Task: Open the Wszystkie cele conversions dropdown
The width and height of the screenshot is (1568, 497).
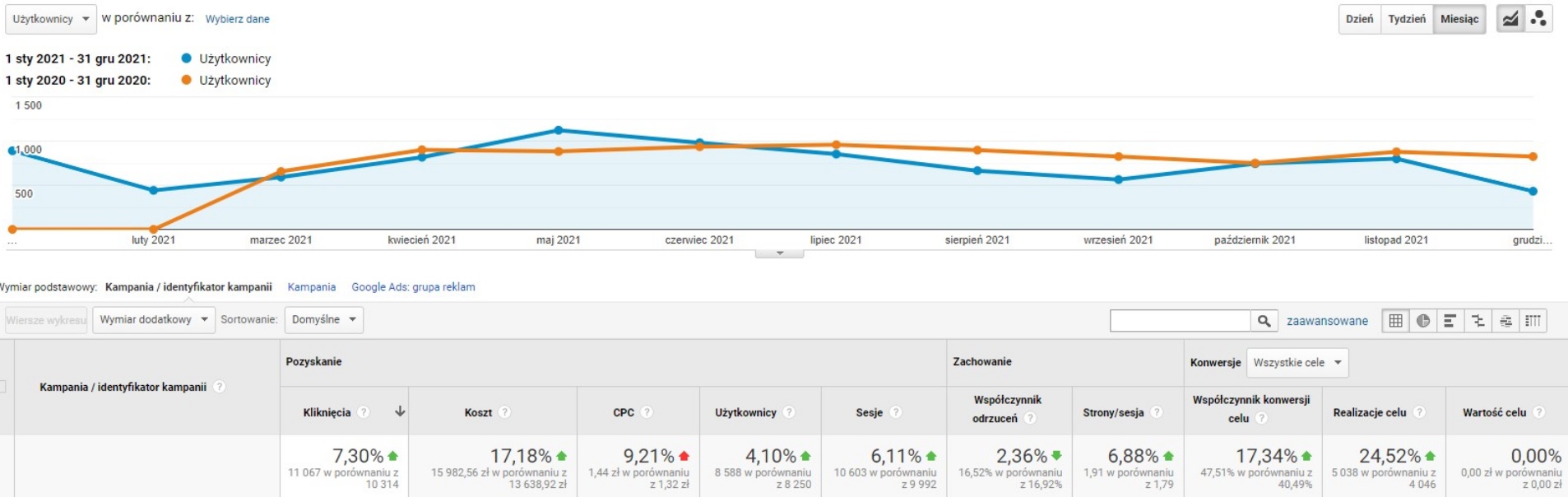Action: pos(1297,362)
